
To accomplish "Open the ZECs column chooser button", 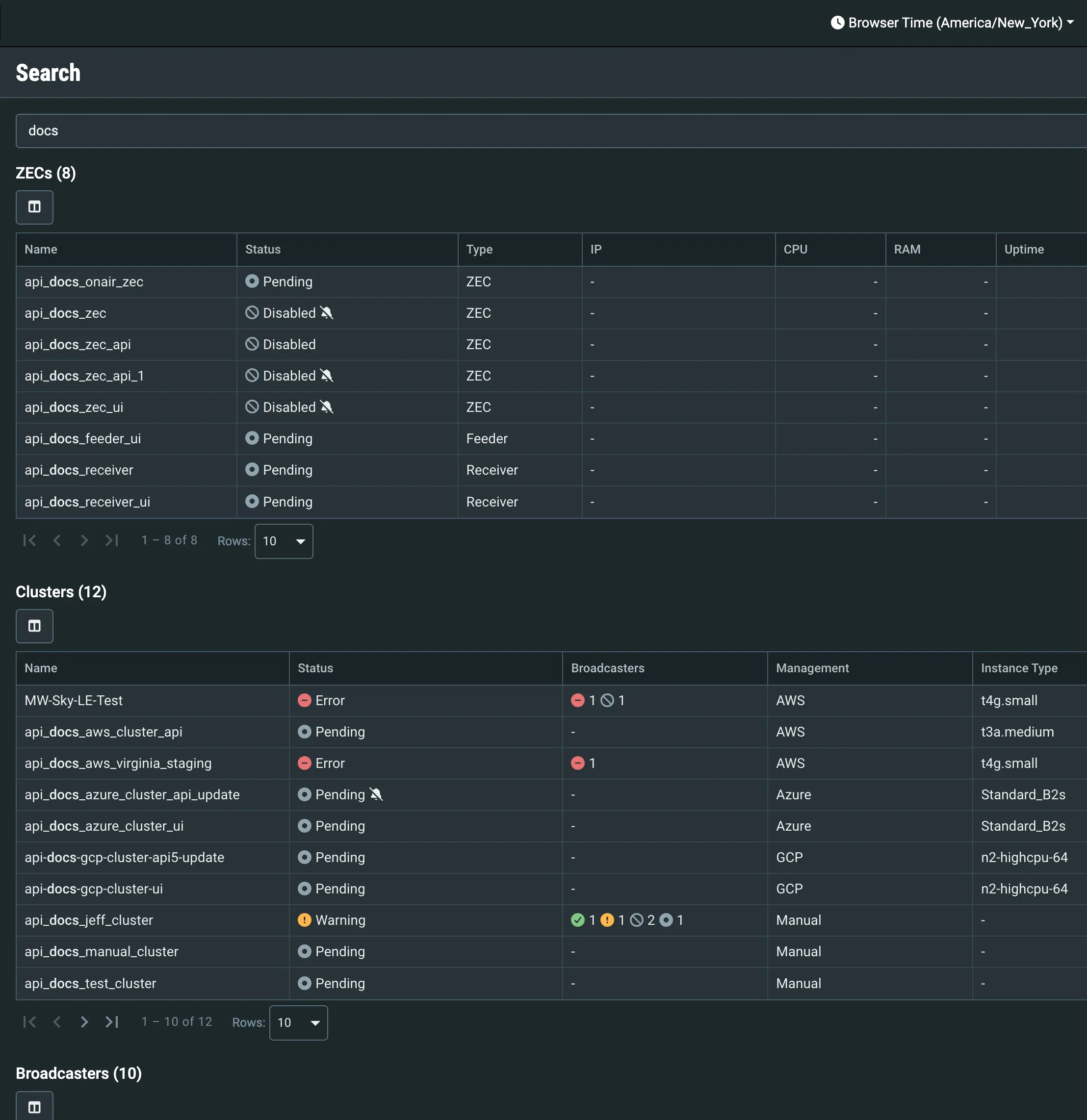I will pos(34,207).
